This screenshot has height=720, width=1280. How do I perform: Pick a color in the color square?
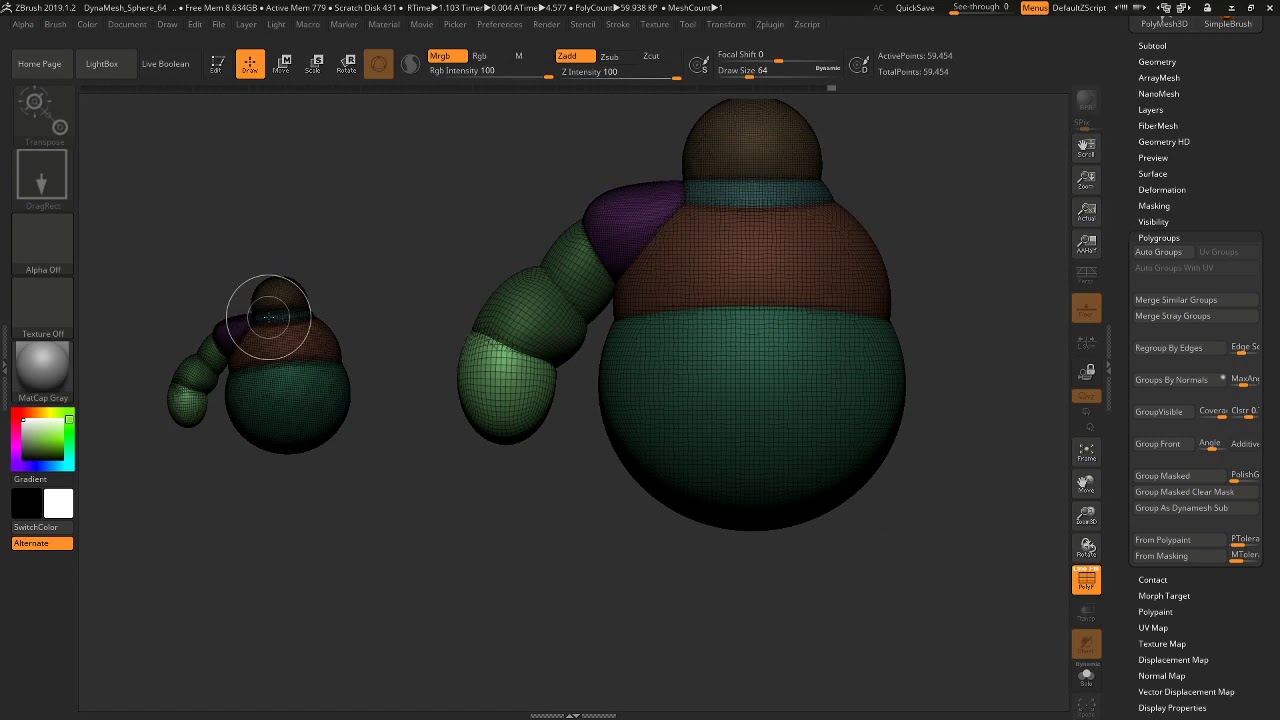coord(43,441)
